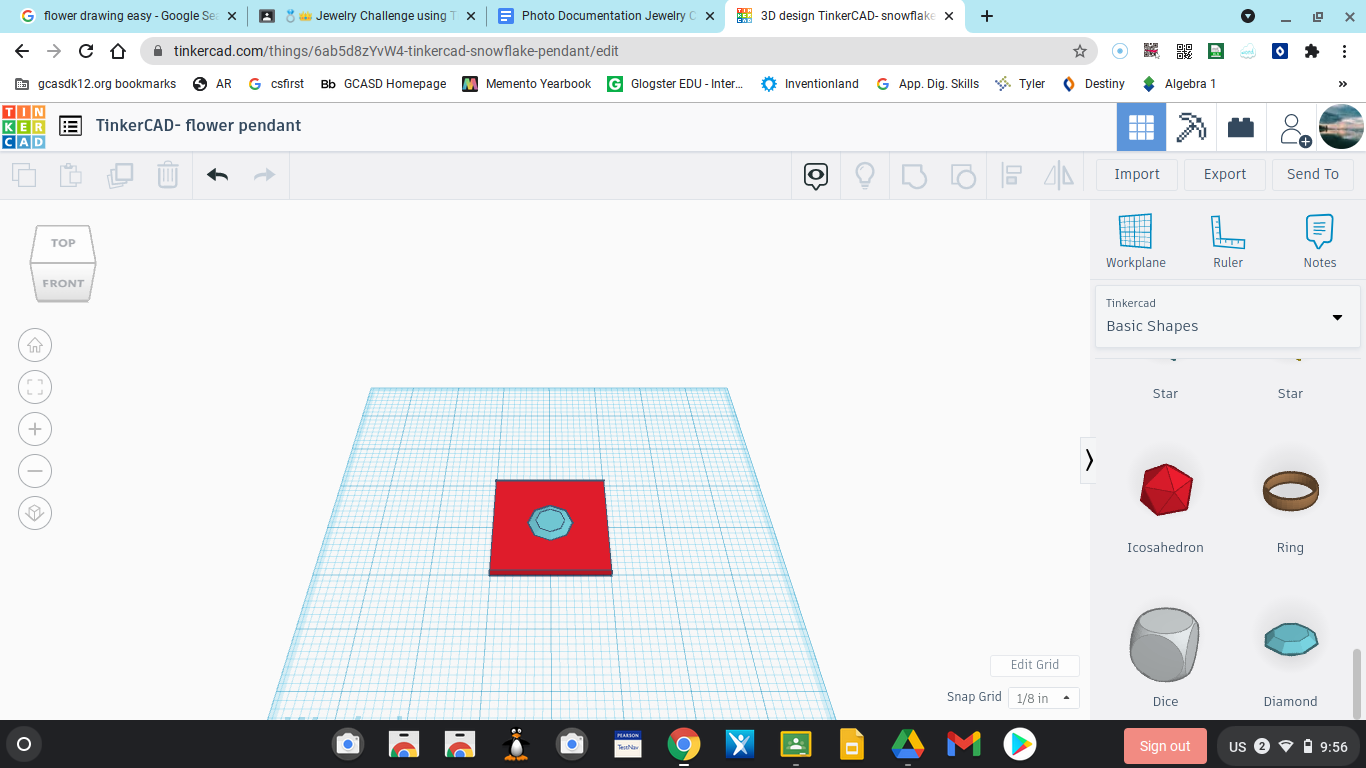Screen dimensions: 1366x768
Task: Click the Flip/Mirror tool icon
Action: (1059, 175)
